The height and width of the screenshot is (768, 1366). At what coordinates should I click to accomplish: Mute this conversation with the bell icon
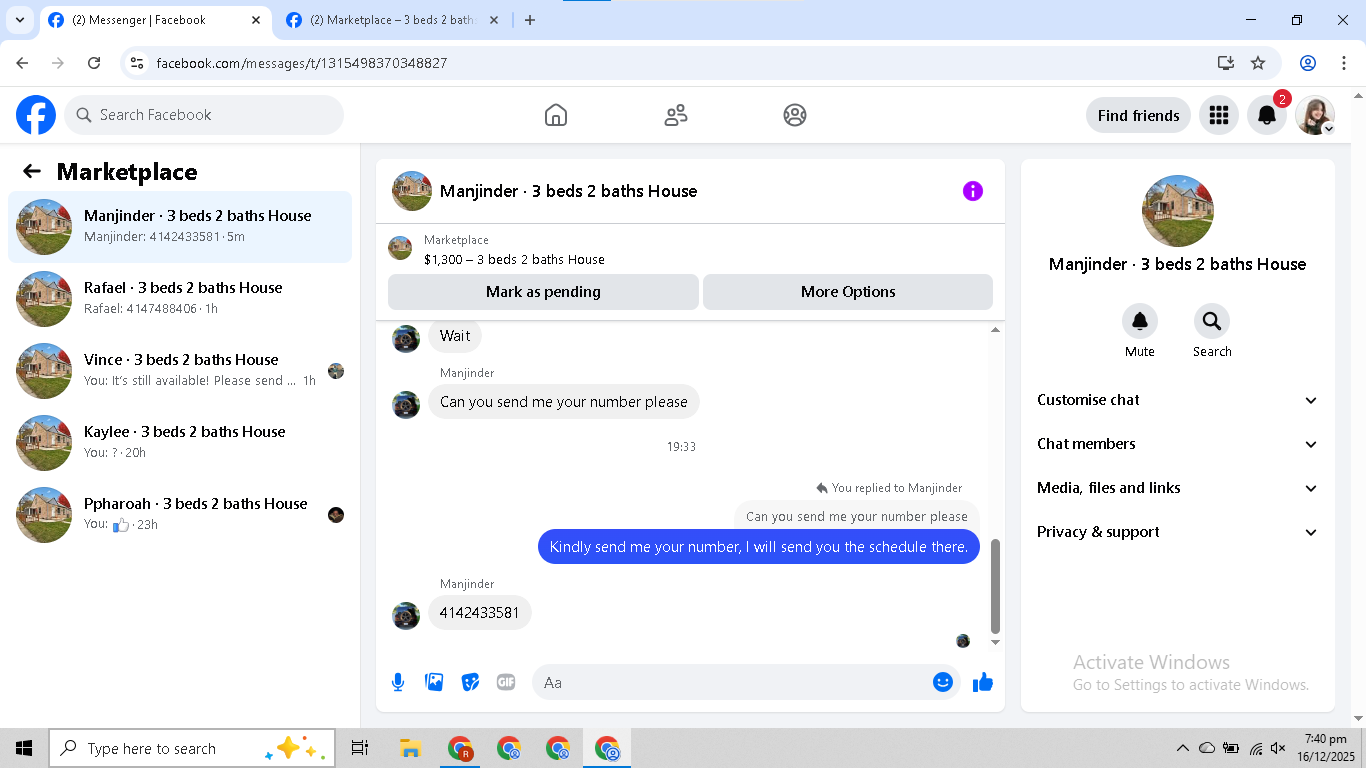[x=1139, y=321]
